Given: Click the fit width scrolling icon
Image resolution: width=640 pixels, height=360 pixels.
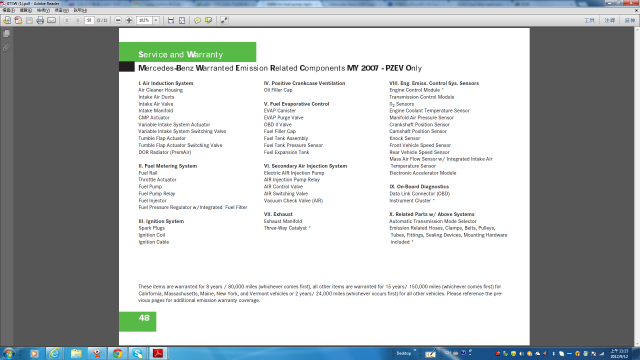Looking at the screenshot, I should [171, 20].
